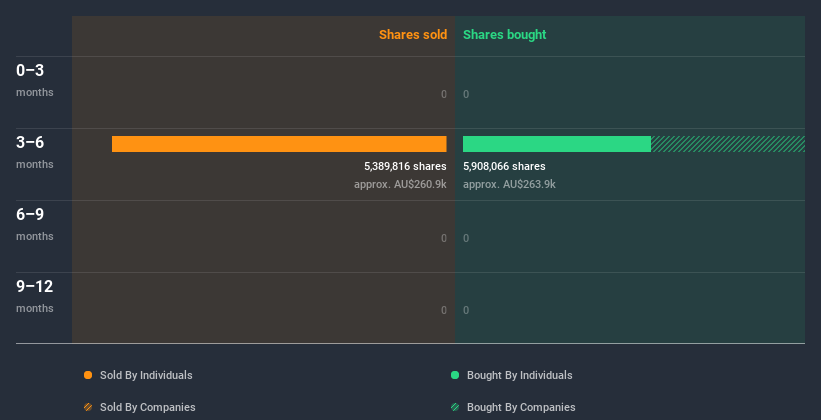Select the Bought By Companies legend label

(x=521, y=407)
